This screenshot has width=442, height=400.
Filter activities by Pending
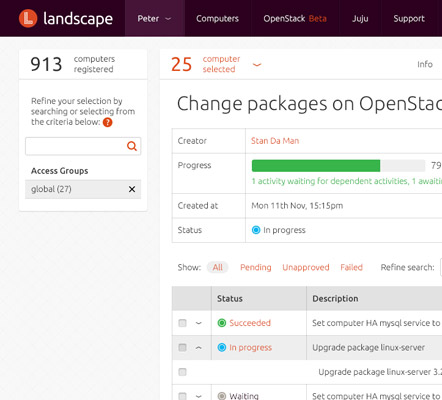click(x=256, y=267)
